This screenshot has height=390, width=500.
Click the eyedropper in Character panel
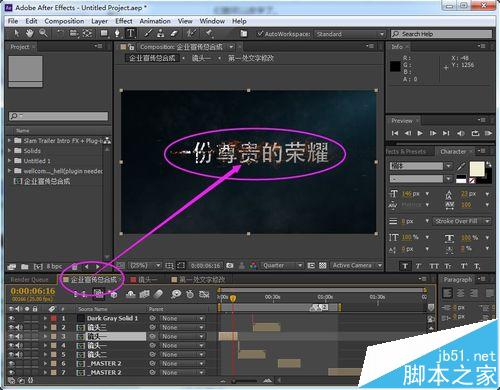tap(461, 166)
